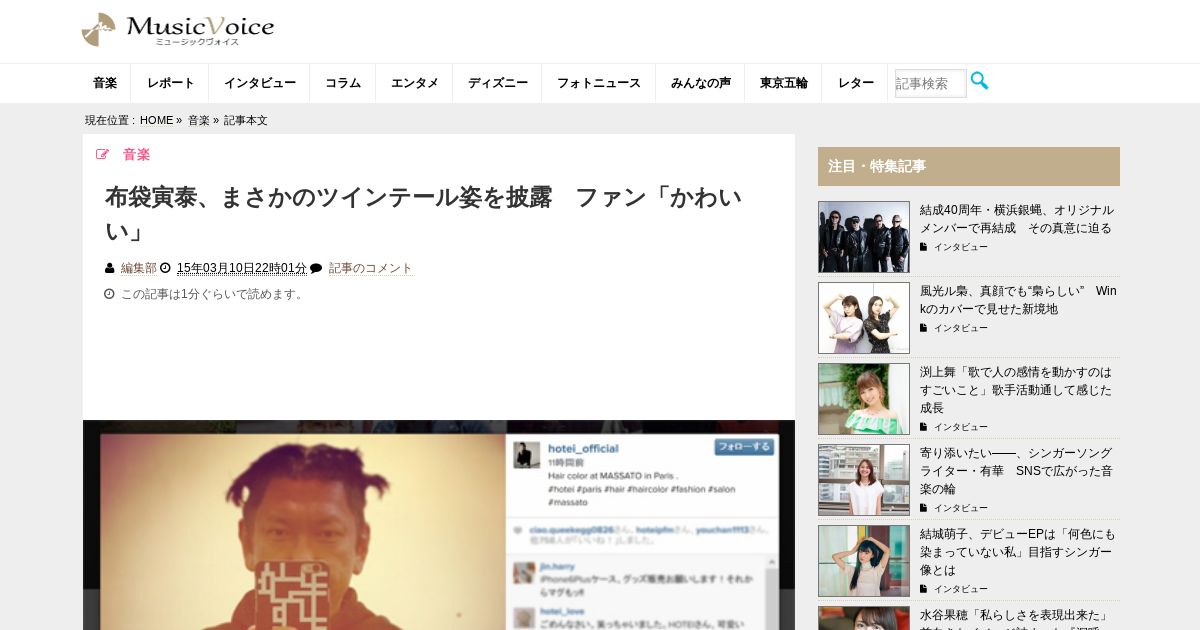Open the ディズニー menu item
Image resolution: width=1200 pixels, height=630 pixels.
click(498, 83)
